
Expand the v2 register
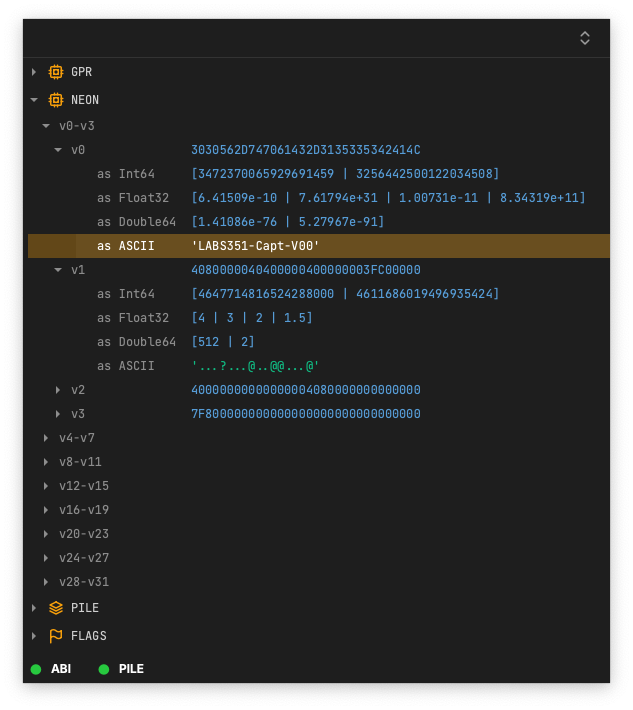pyautogui.click(x=58, y=390)
